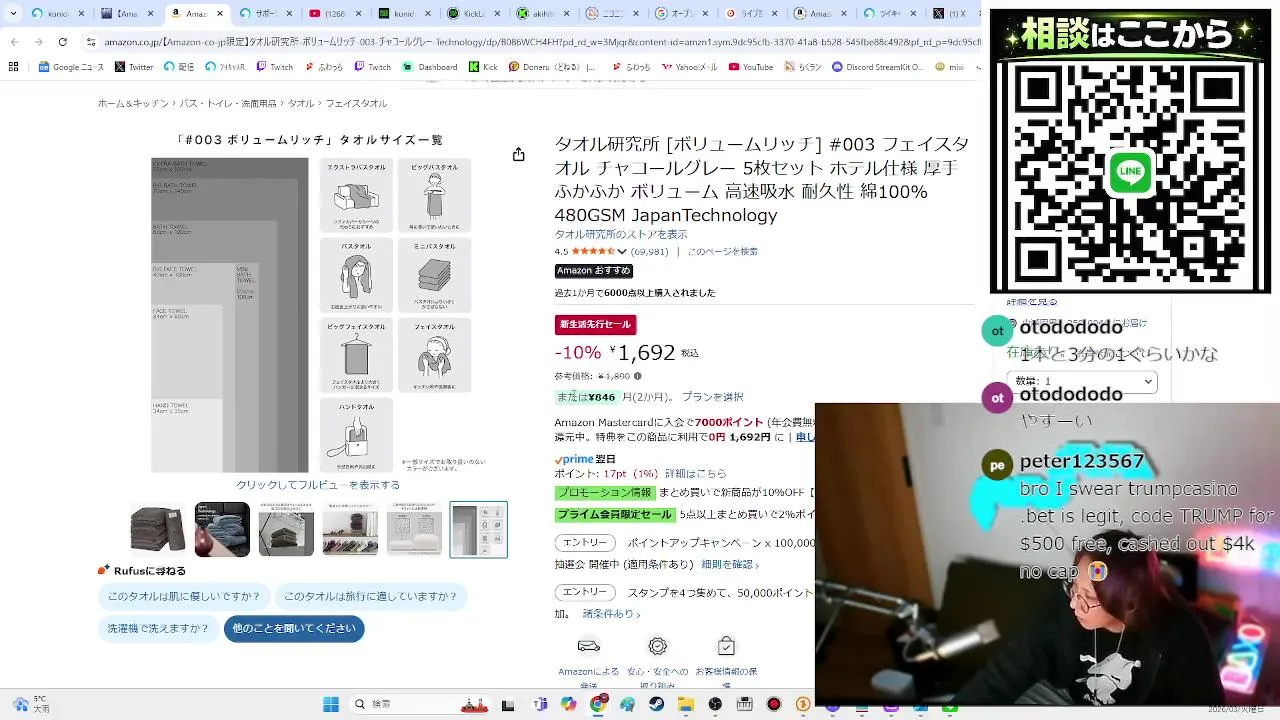Open the site information icon in address bar

pyautogui.click(x=91, y=42)
